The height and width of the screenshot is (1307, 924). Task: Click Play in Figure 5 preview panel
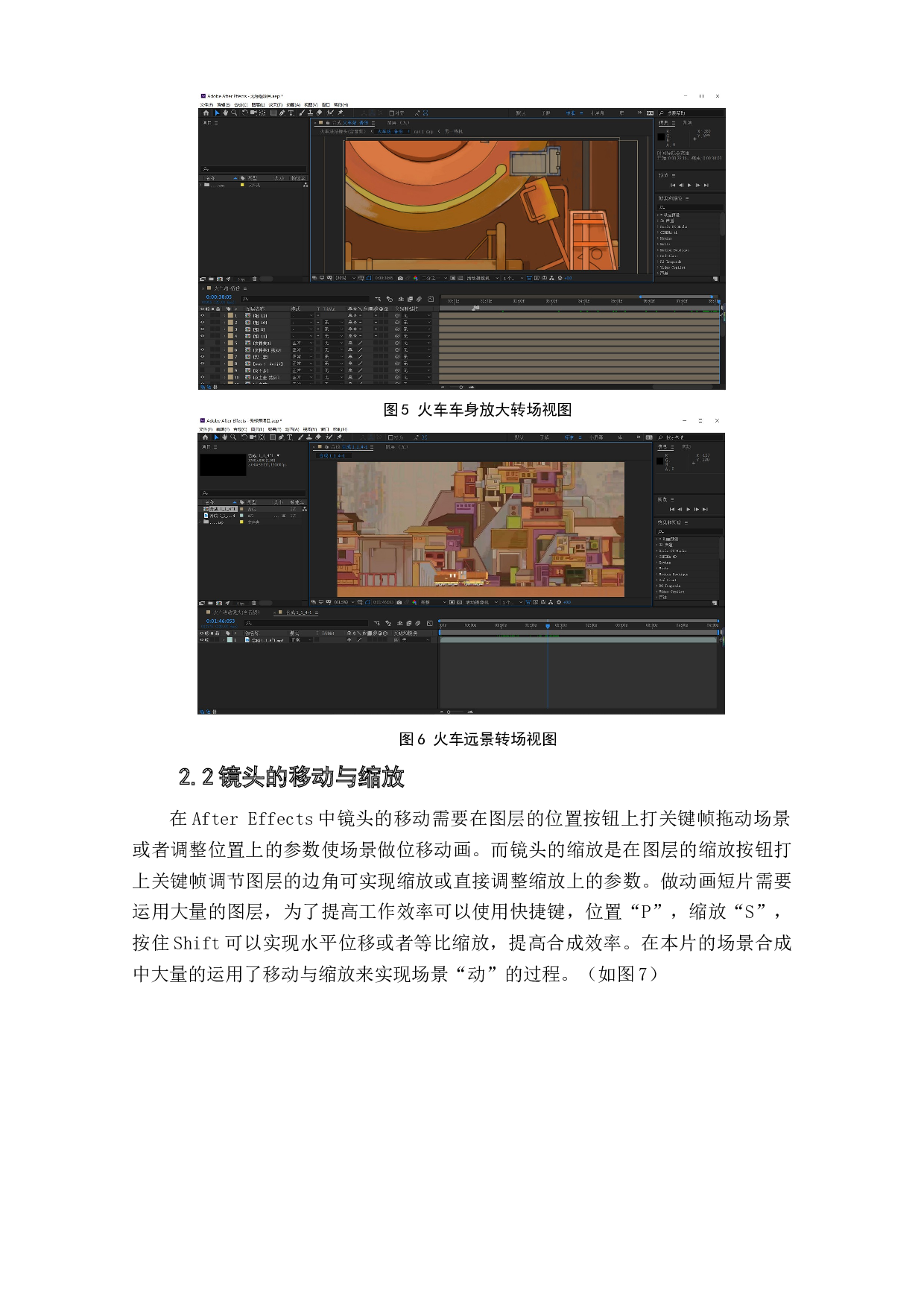point(689,185)
